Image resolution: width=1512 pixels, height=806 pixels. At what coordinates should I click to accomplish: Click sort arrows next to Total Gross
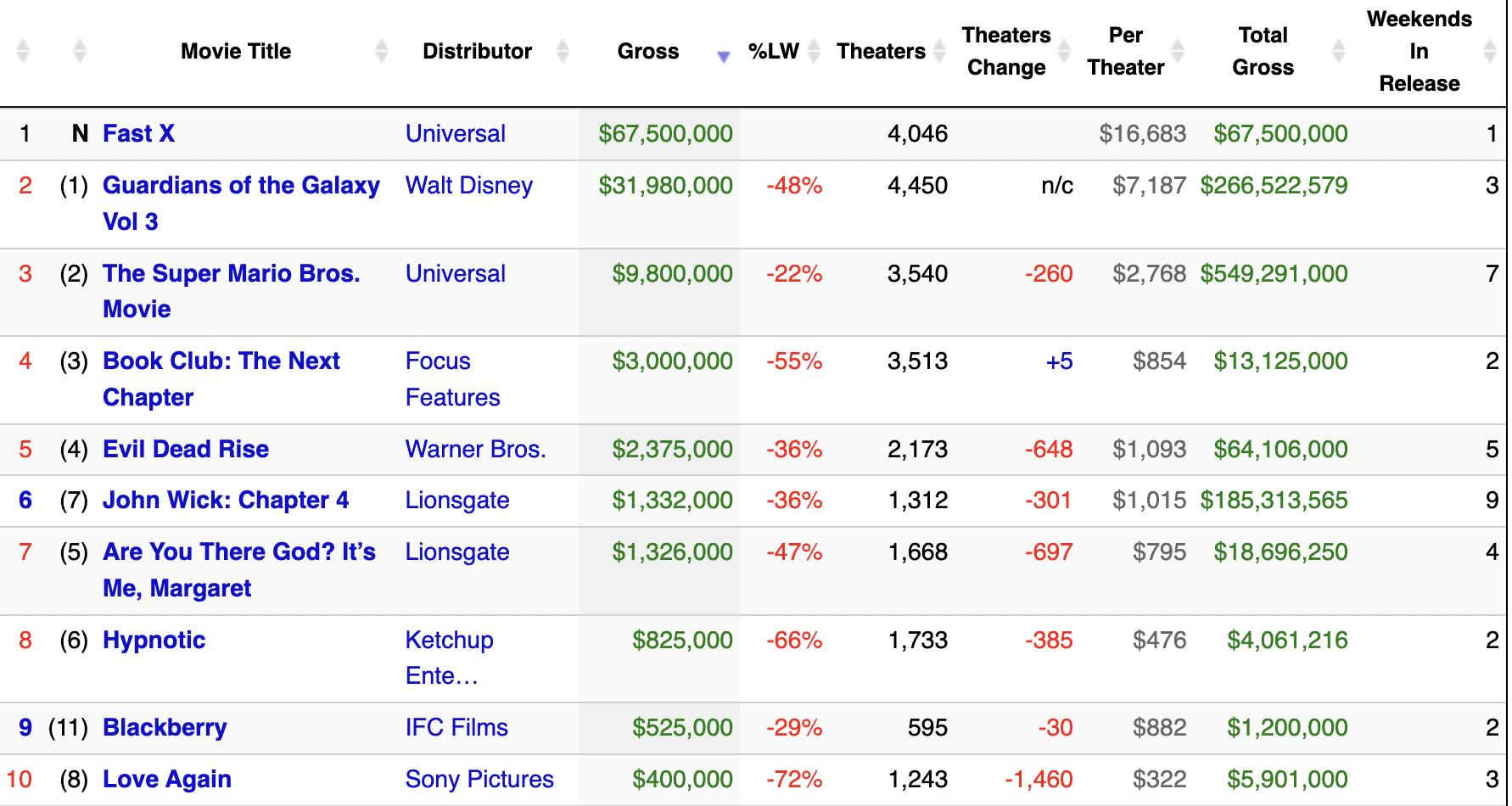click(1339, 52)
